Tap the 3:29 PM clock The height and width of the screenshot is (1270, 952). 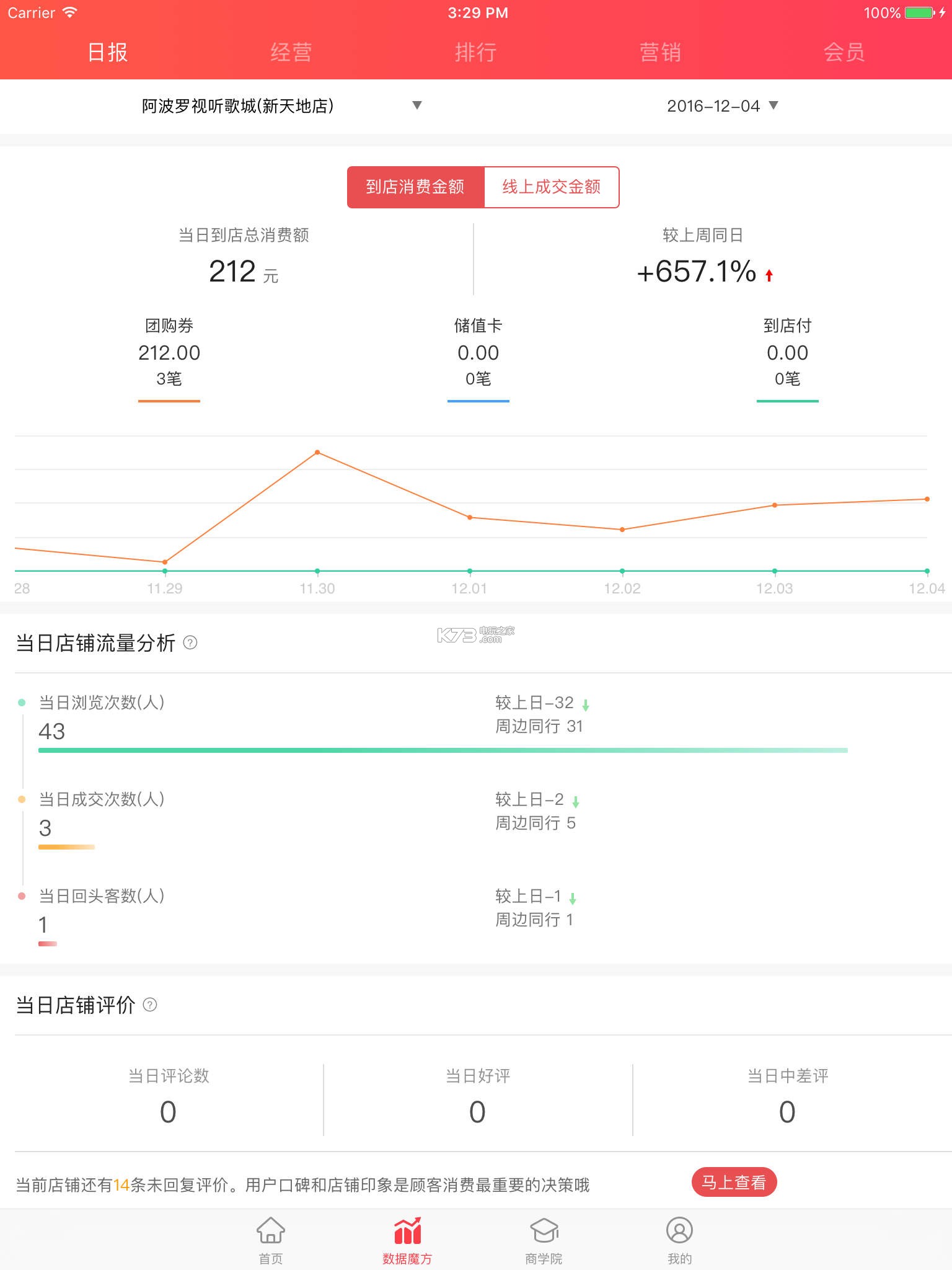point(478,13)
